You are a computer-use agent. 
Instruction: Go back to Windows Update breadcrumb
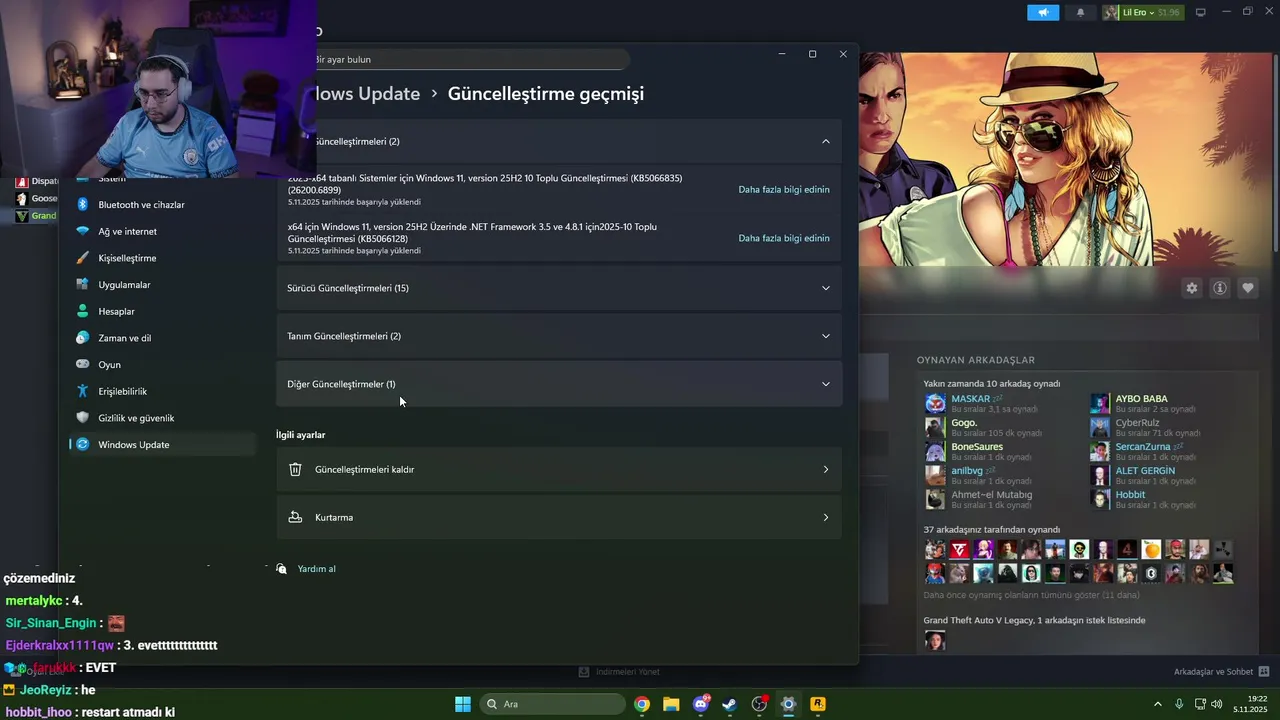[368, 94]
